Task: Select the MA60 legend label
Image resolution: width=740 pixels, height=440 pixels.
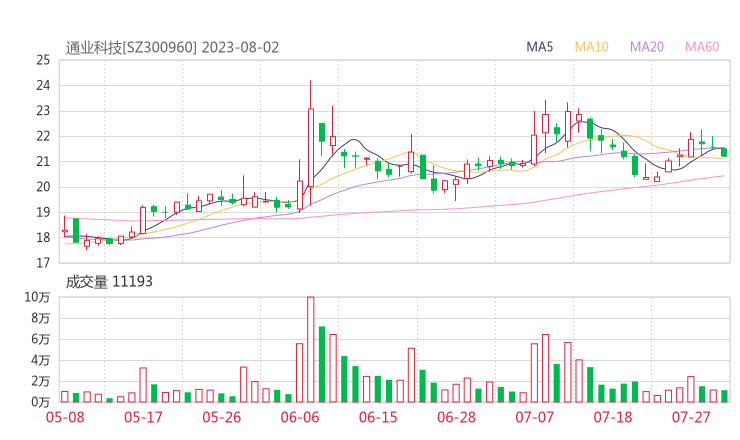Action: [702, 47]
